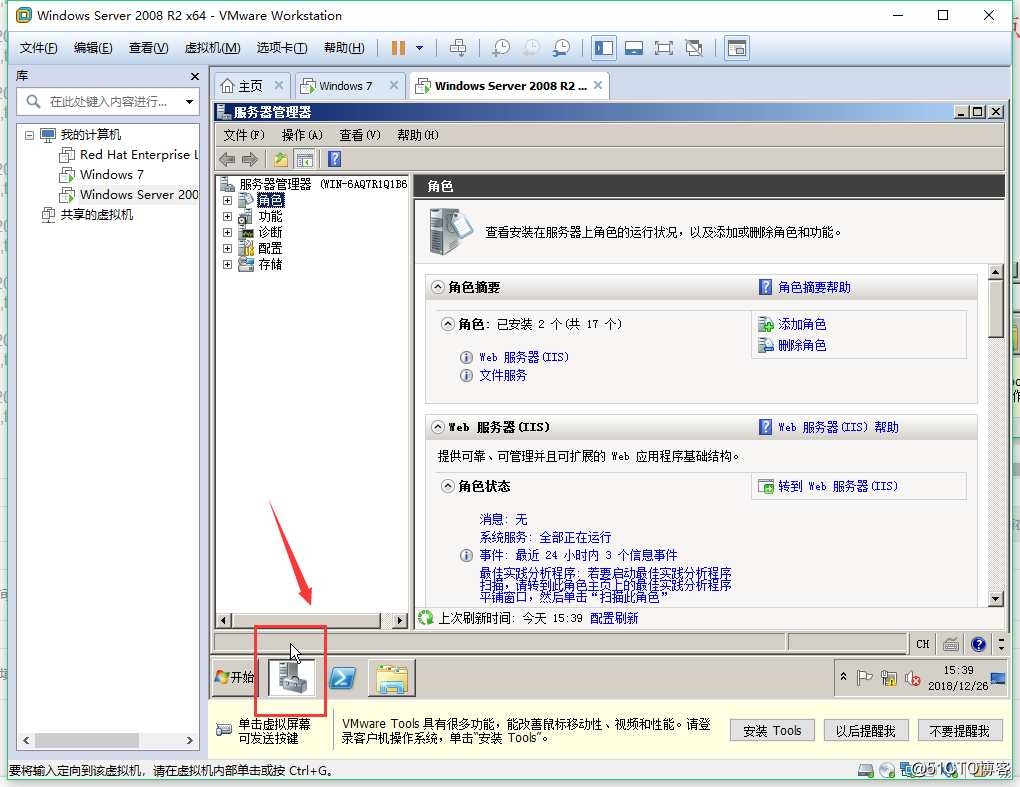Expand the 角色 tree node
The image size is (1020, 787).
pos(227,200)
